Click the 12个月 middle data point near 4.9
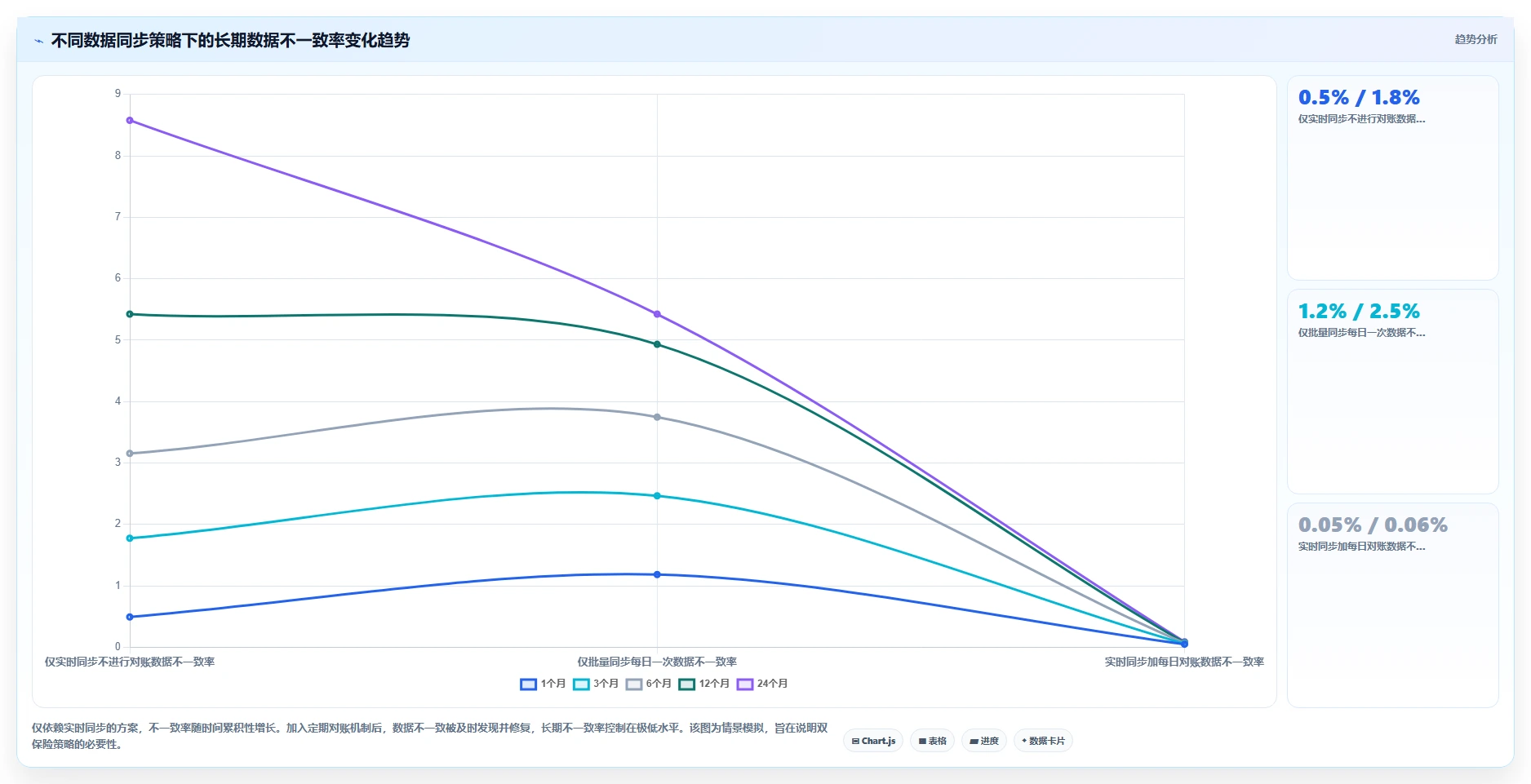 coord(657,344)
